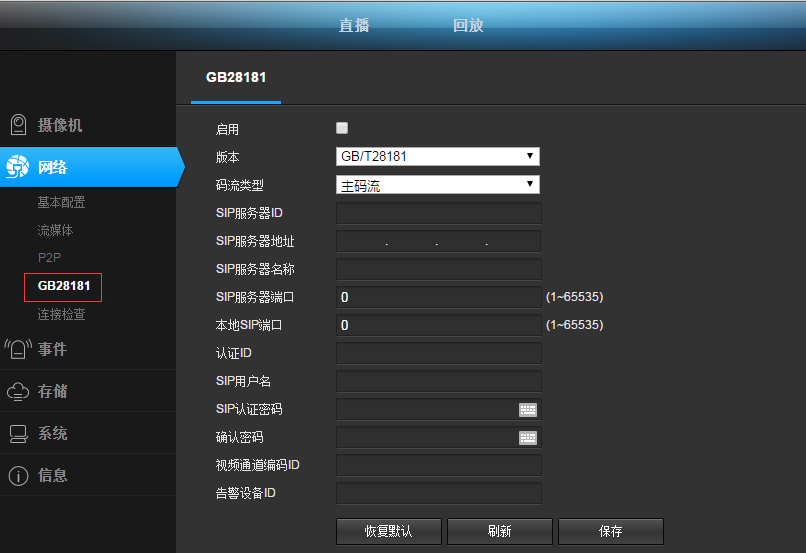Open the 版本 GB/T28181 dropdown
This screenshot has height=553, width=806.
[437, 156]
